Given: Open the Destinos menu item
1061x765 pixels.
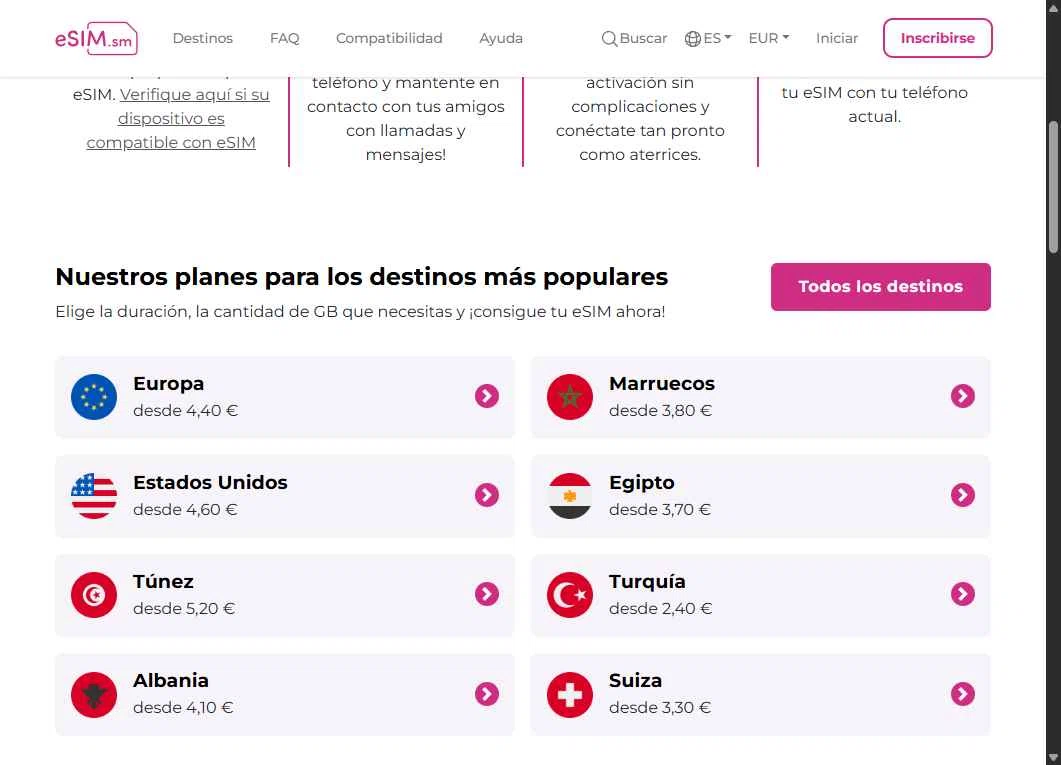Looking at the screenshot, I should pos(202,38).
